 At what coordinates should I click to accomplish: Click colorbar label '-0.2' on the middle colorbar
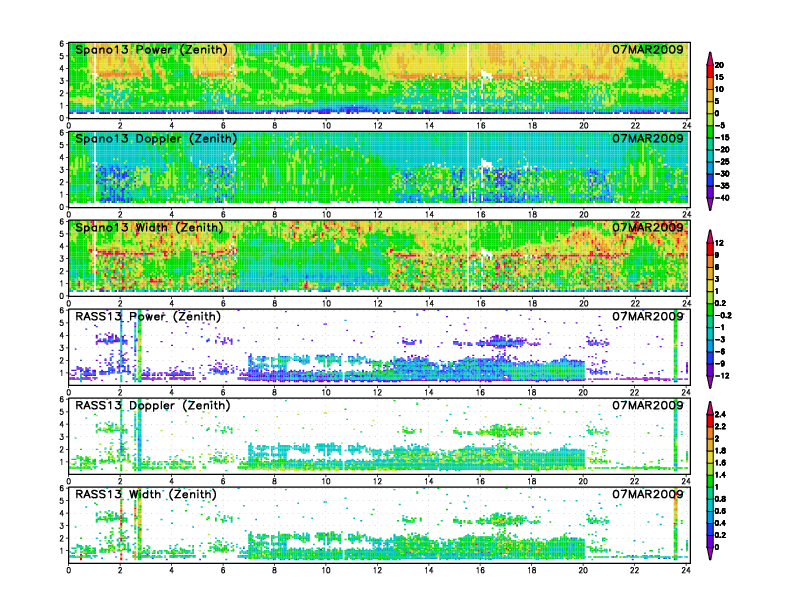pyautogui.click(x=723, y=316)
